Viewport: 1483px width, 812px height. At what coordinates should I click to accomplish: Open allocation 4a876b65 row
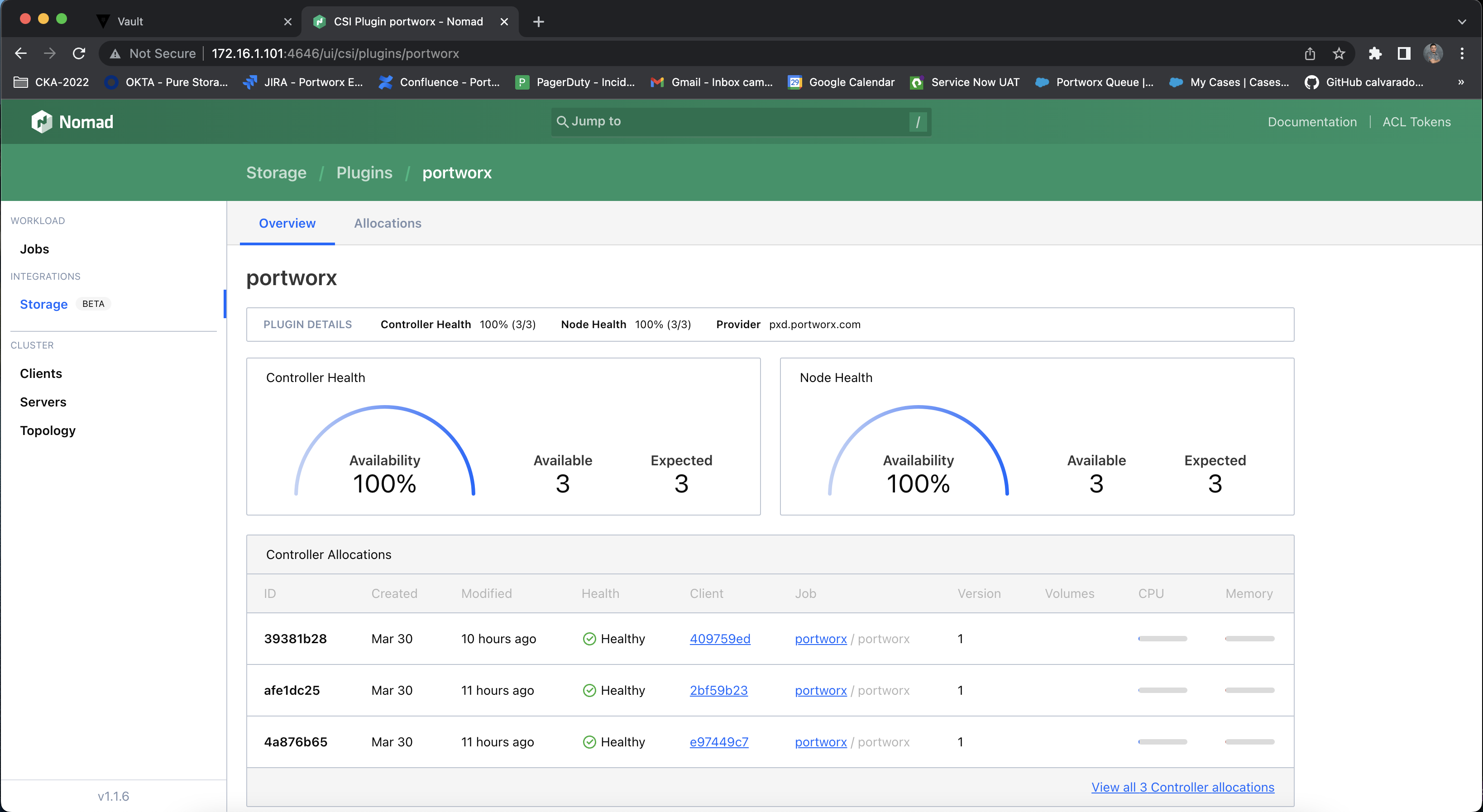[x=770, y=742]
